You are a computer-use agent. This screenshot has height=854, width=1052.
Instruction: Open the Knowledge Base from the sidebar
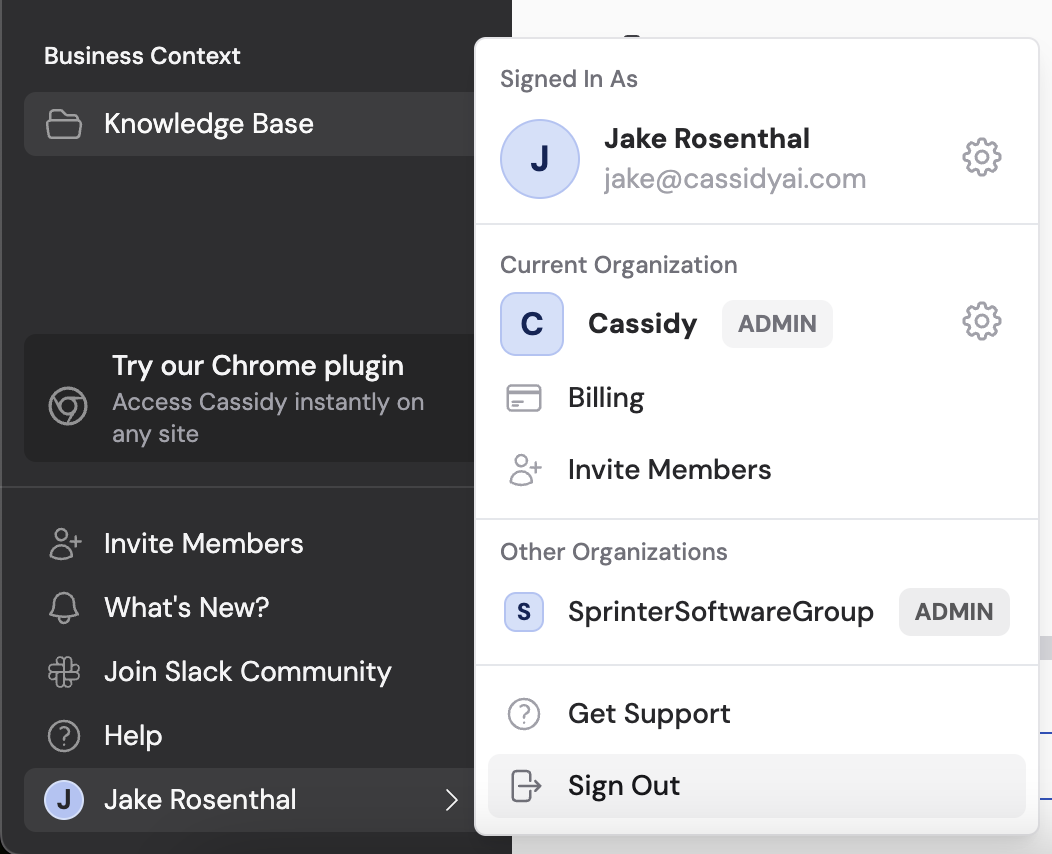pos(208,124)
